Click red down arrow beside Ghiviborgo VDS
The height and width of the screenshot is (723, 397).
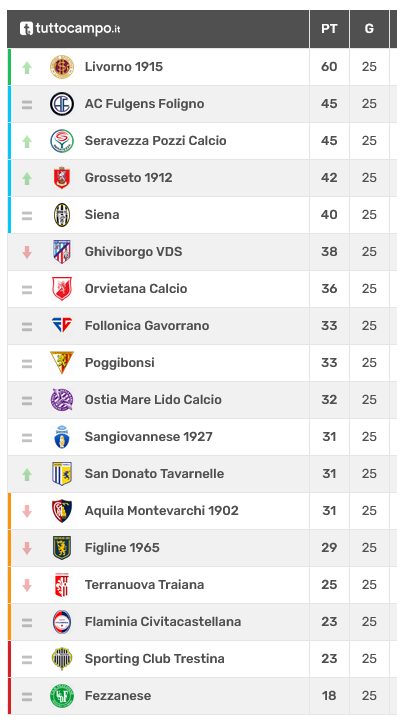(x=27, y=252)
